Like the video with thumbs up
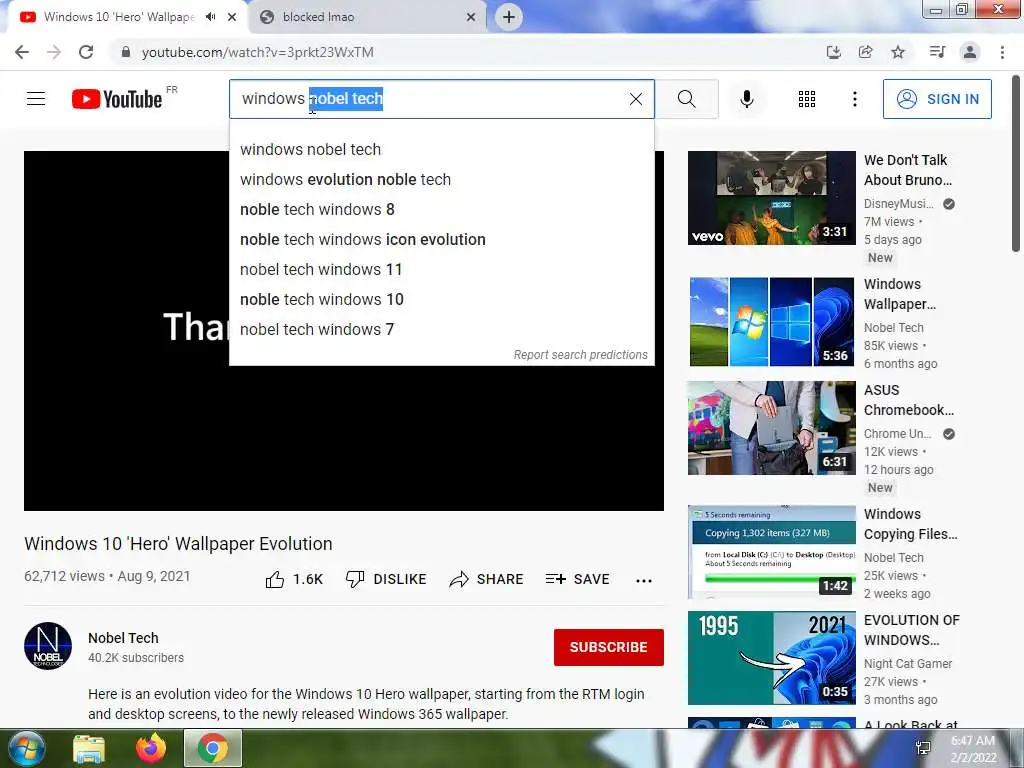1024x768 pixels. 295,579
